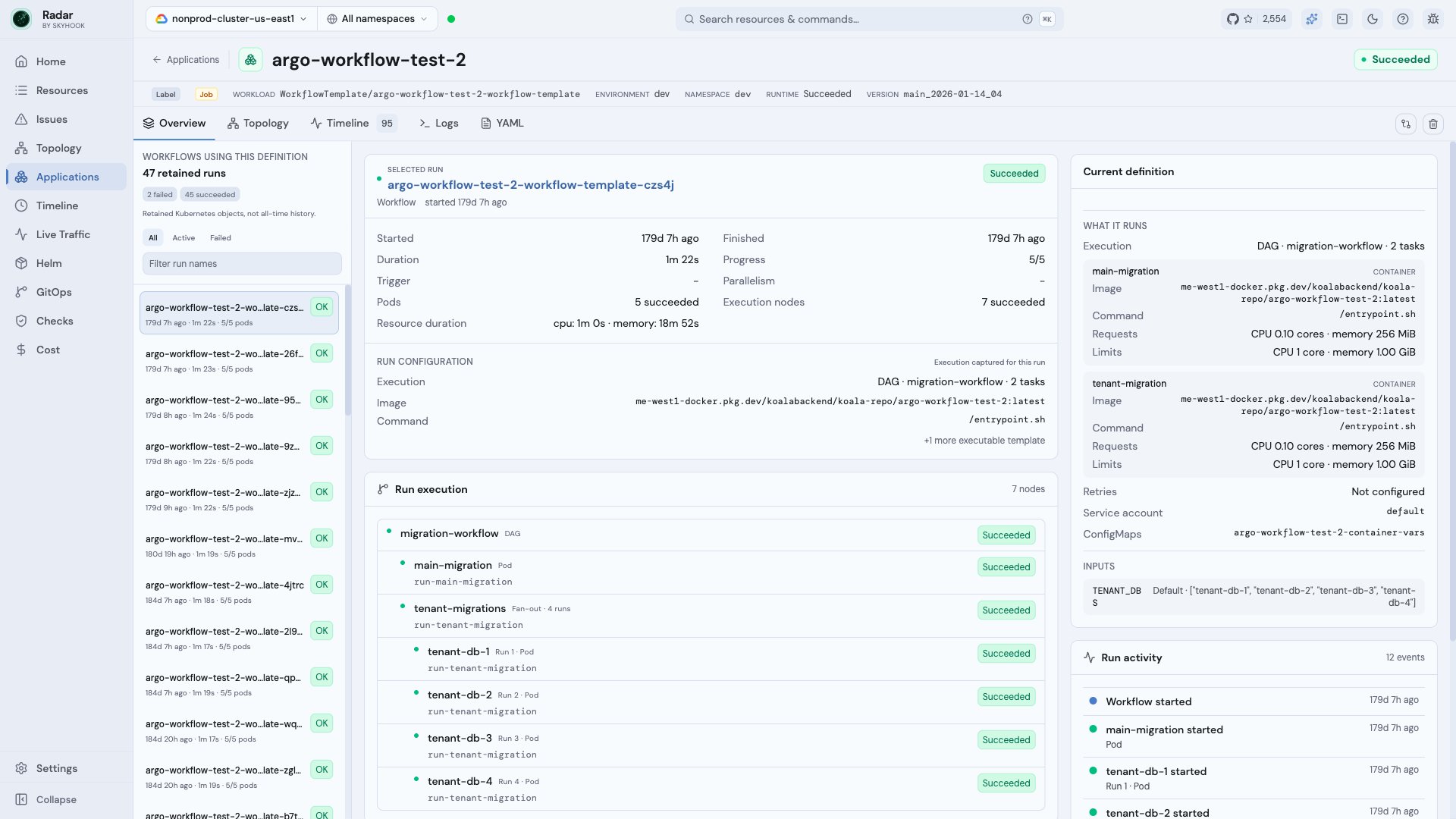Click the Filter run names field
The height and width of the screenshot is (819, 1456).
coord(242,264)
